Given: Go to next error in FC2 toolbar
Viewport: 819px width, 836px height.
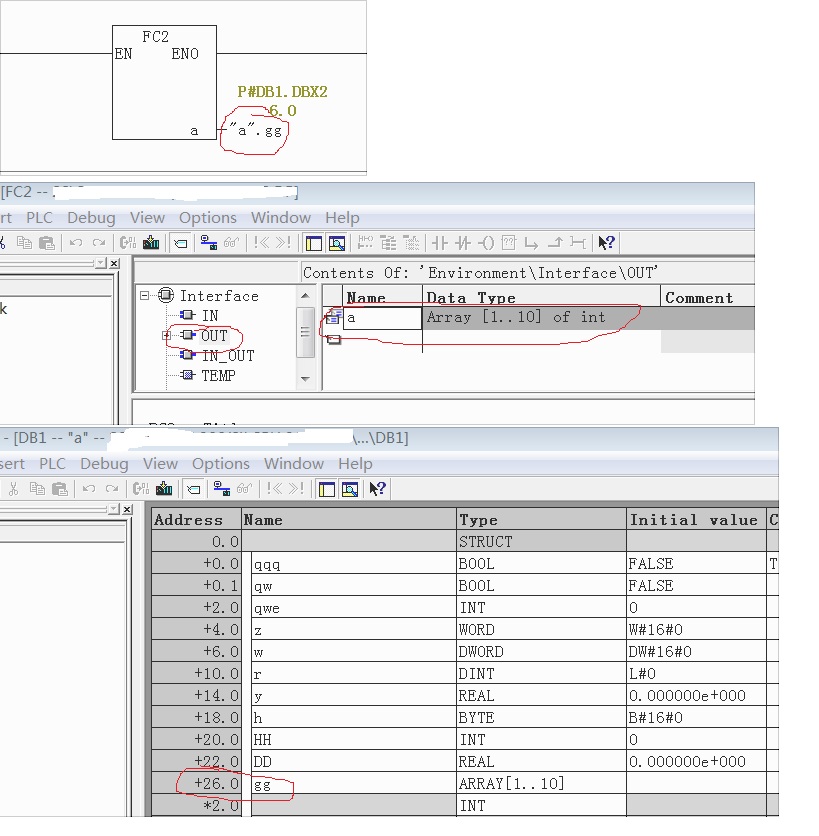Looking at the screenshot, I should tap(283, 243).
